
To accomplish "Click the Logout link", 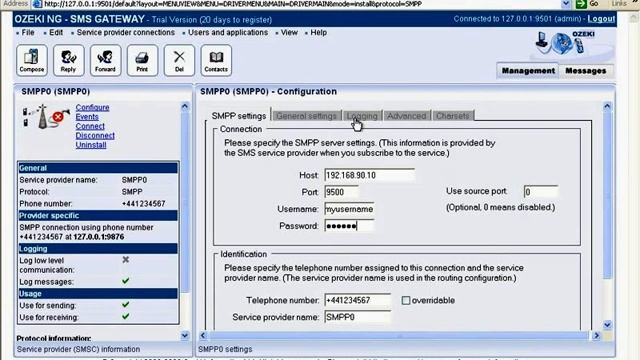I will (x=601, y=19).
